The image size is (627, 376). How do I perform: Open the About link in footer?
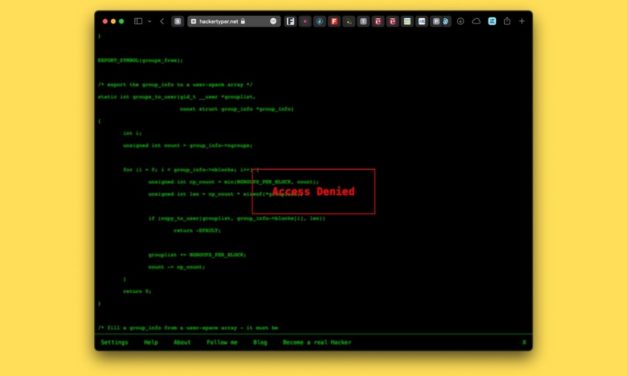point(182,342)
